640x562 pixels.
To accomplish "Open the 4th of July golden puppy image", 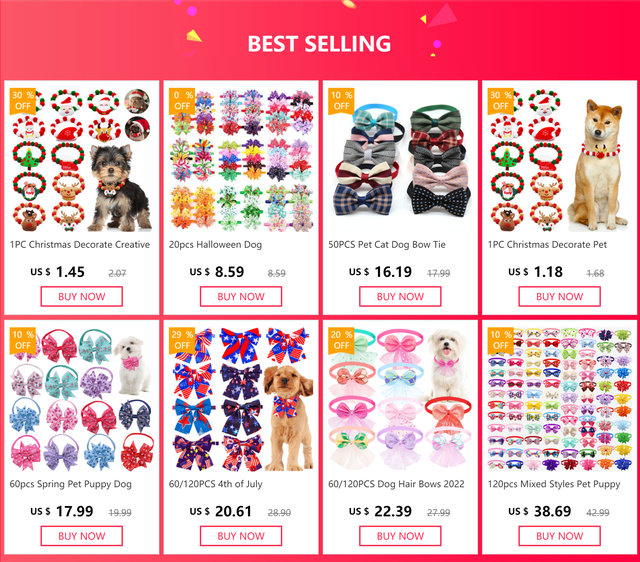I will [241, 400].
